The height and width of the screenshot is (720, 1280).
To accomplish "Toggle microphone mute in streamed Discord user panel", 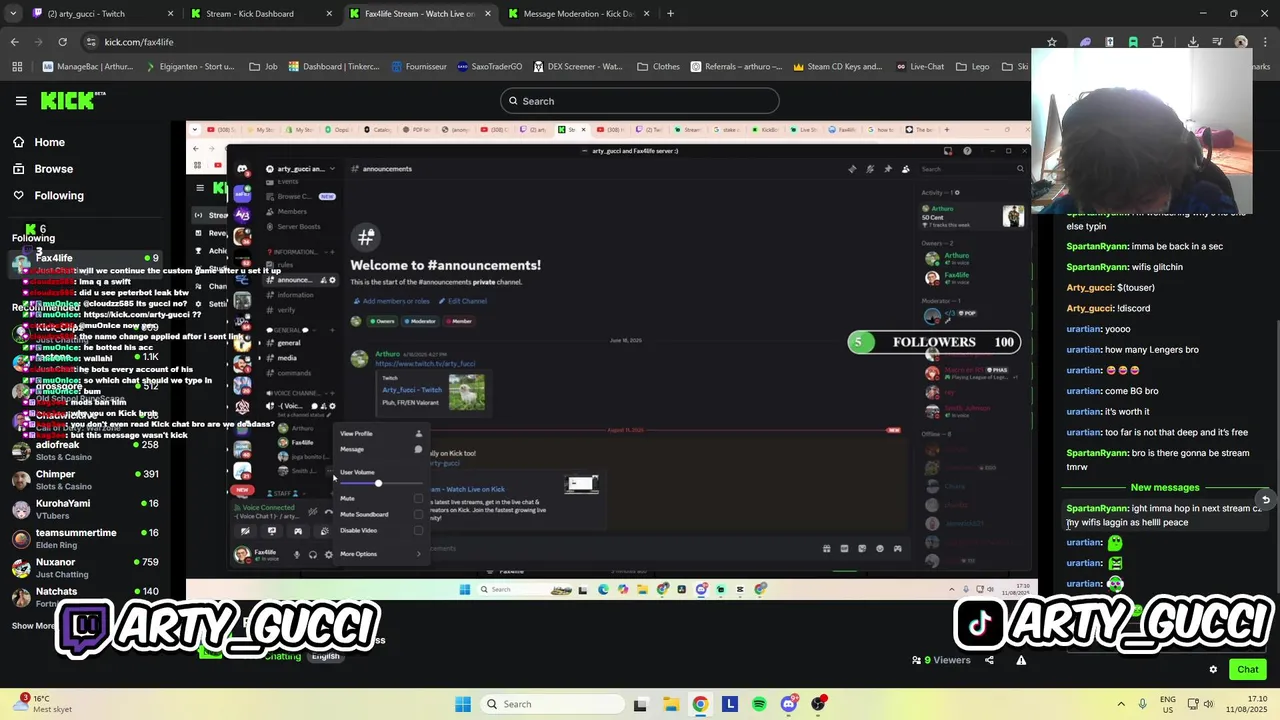I will (296, 554).
